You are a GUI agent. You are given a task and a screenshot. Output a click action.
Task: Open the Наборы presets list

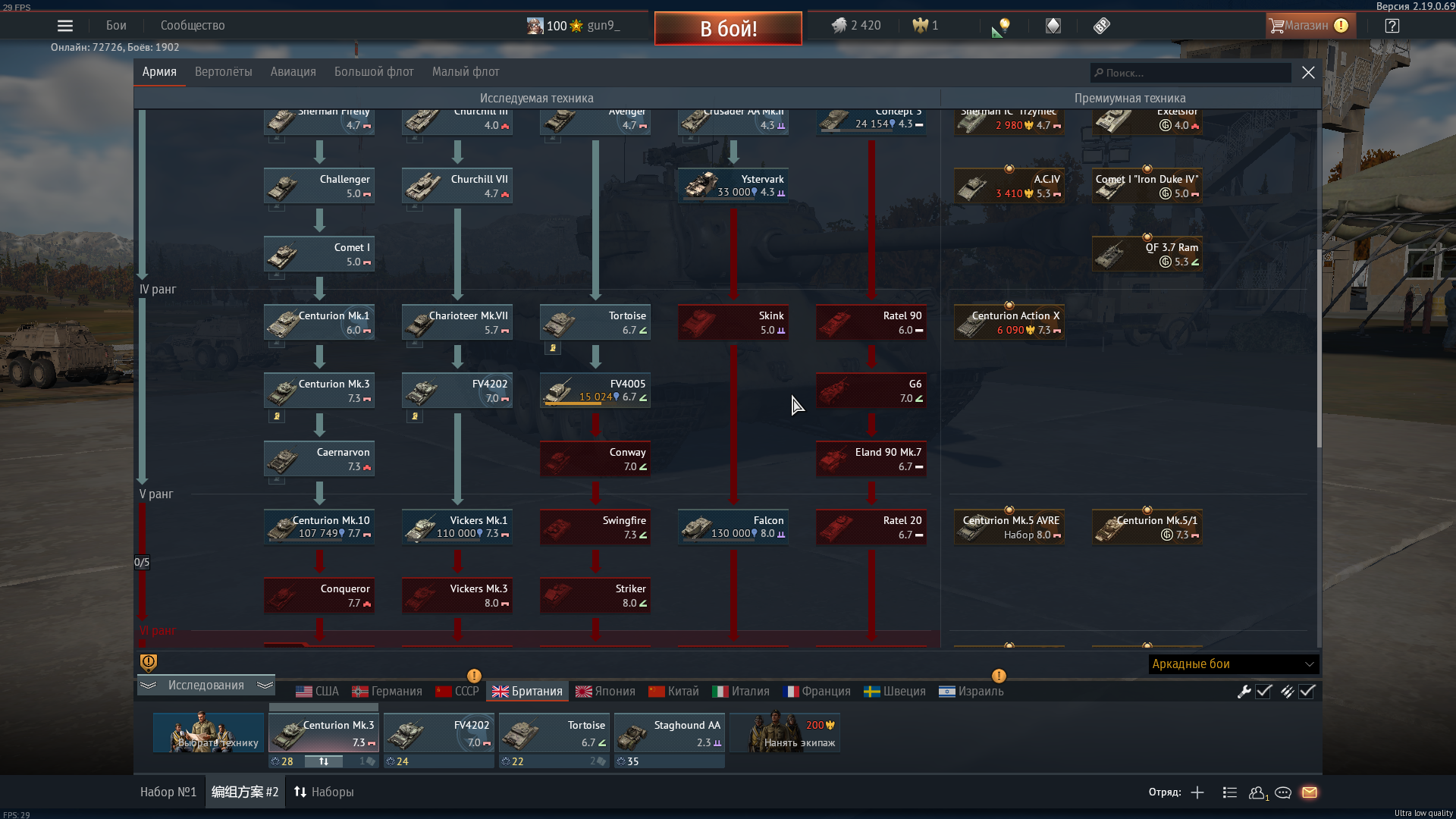(324, 792)
